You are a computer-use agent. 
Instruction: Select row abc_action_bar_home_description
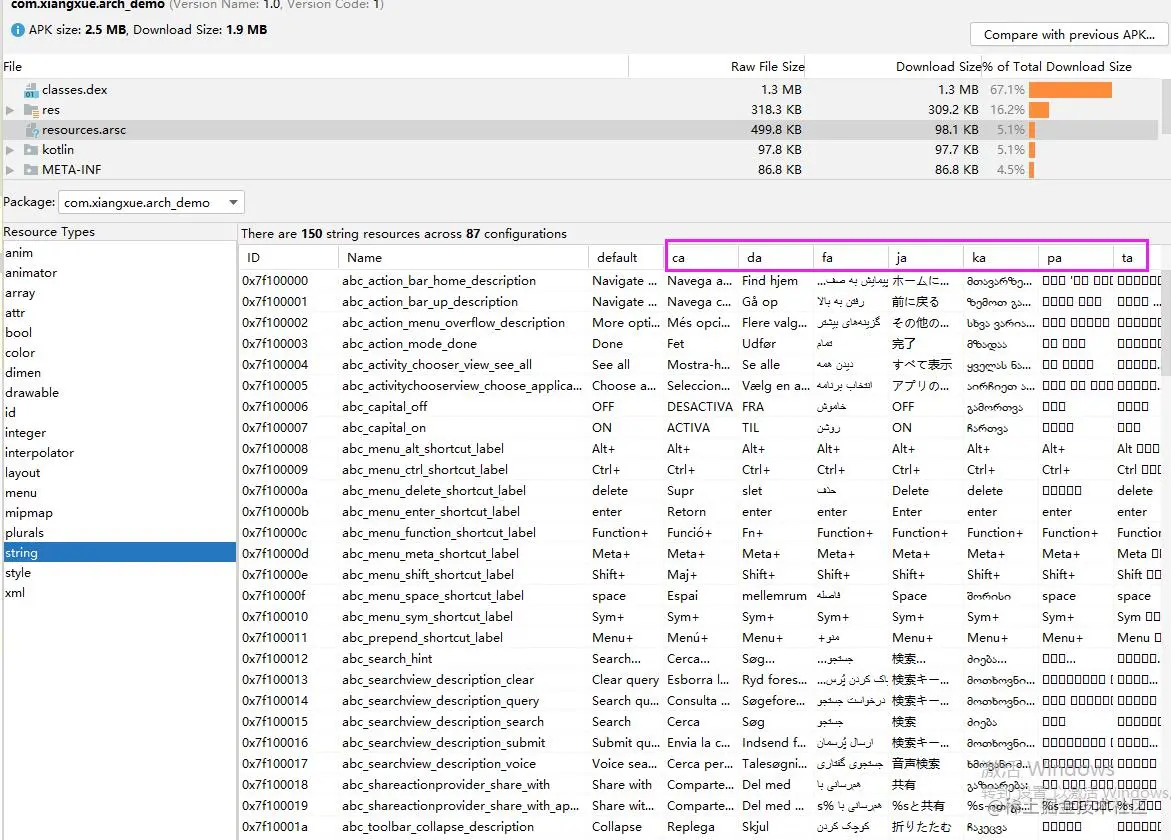pos(701,281)
